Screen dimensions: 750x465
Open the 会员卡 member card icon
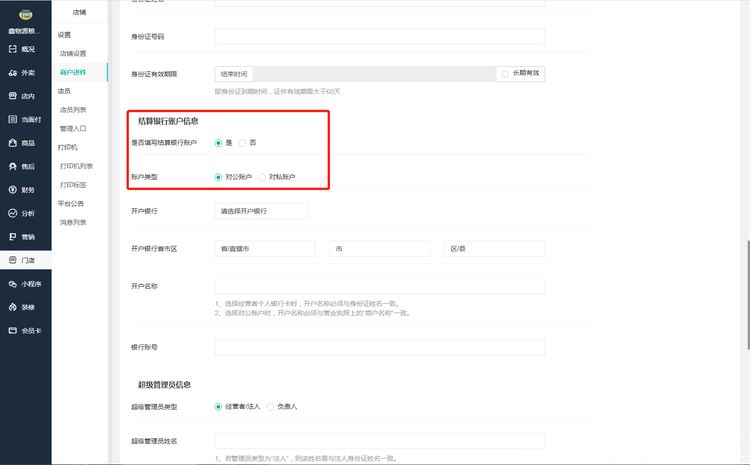coord(13,331)
